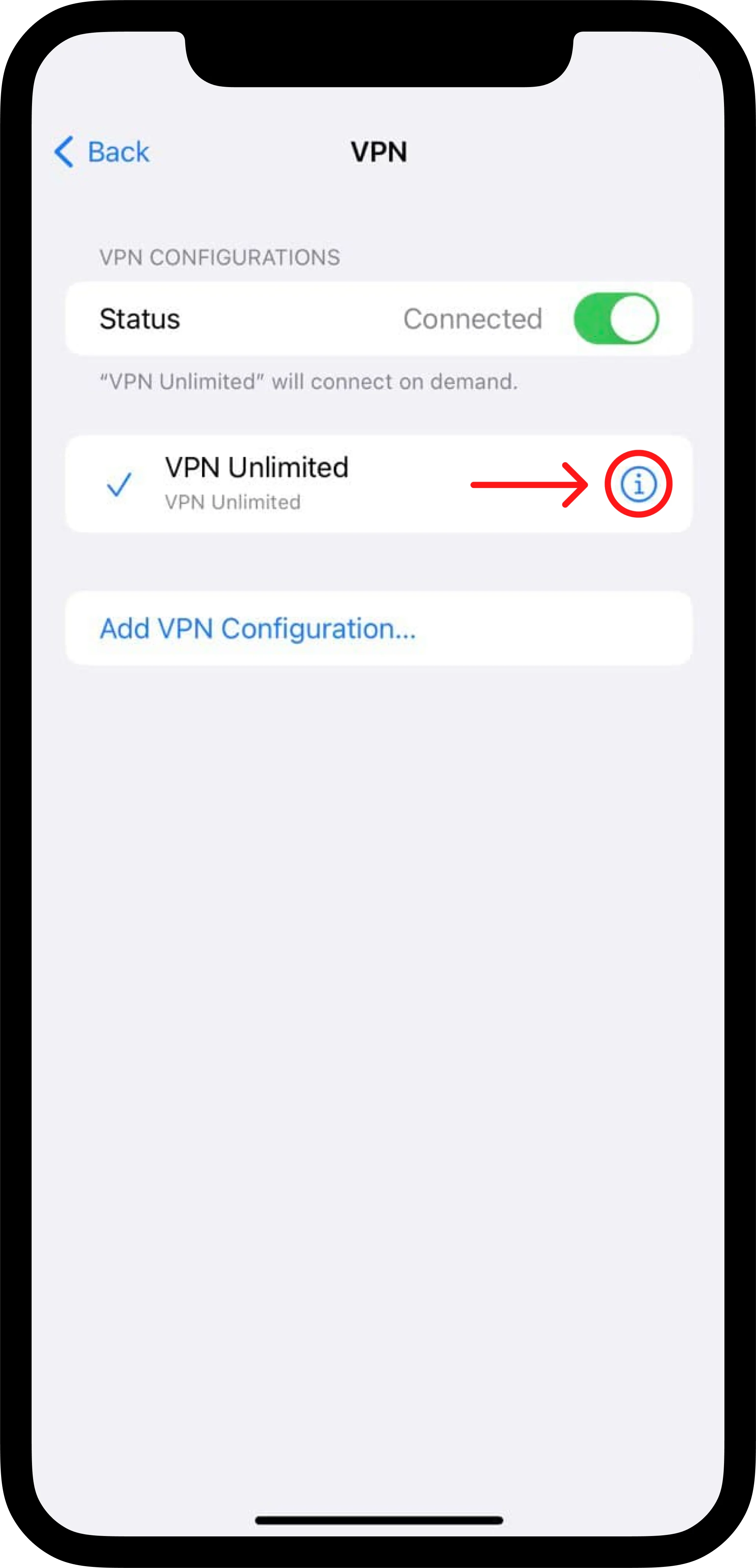Image resolution: width=756 pixels, height=1568 pixels.
Task: Tap the Status label
Action: 139,319
